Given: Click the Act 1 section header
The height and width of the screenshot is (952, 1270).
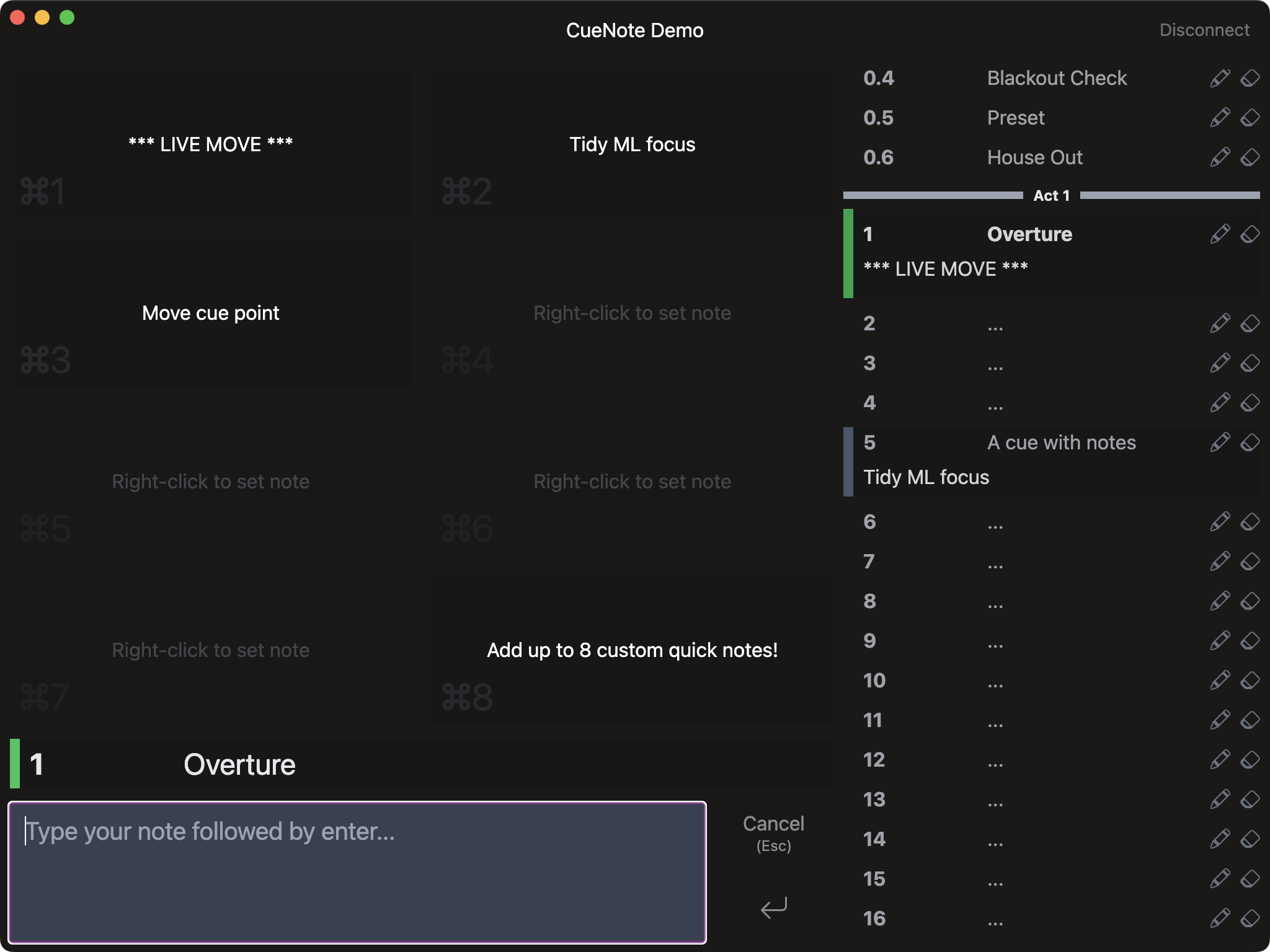Looking at the screenshot, I should coord(1051,195).
